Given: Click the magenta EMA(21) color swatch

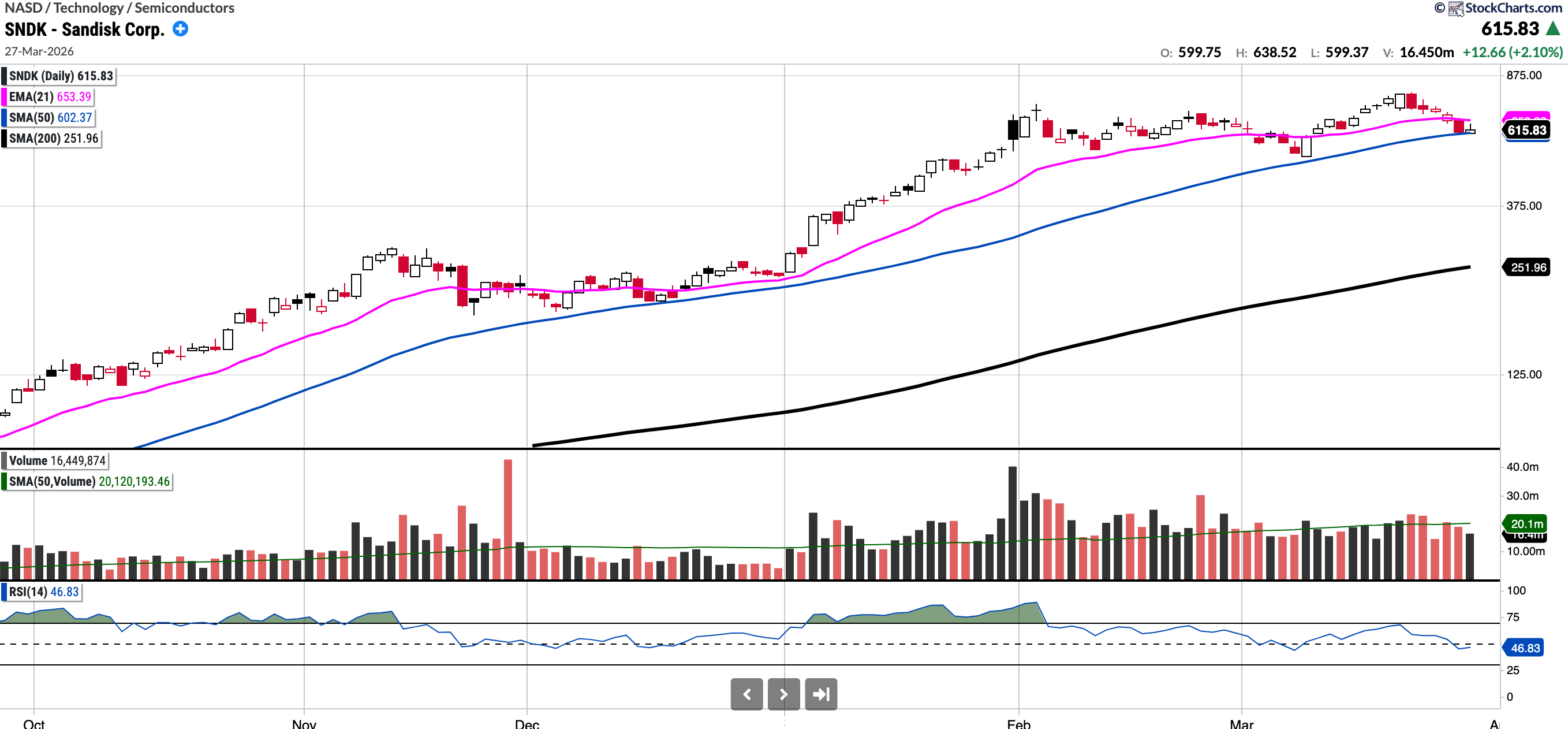Looking at the screenshot, I should [4, 97].
